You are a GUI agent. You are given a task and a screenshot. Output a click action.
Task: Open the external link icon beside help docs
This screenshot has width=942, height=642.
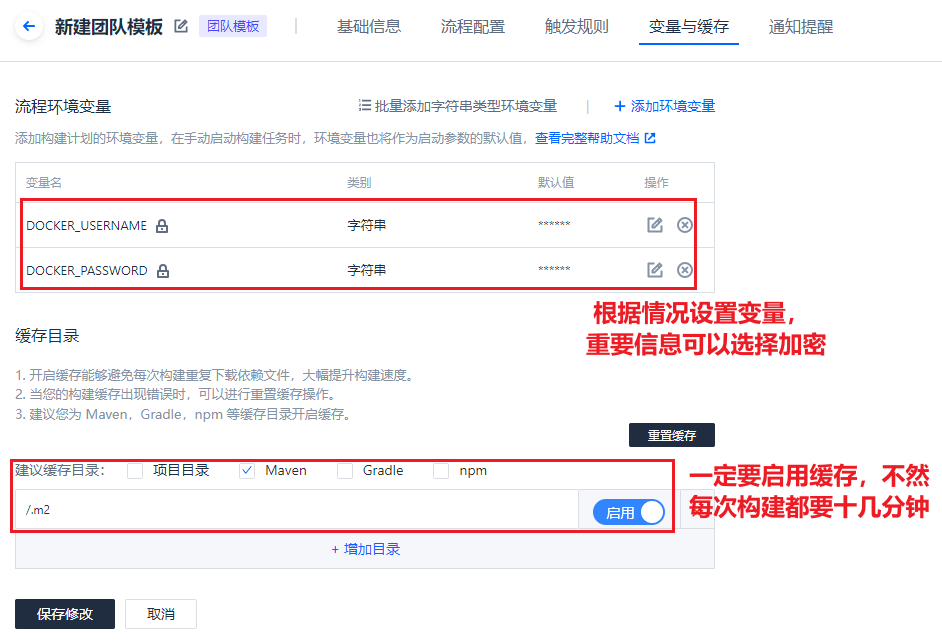tap(650, 138)
